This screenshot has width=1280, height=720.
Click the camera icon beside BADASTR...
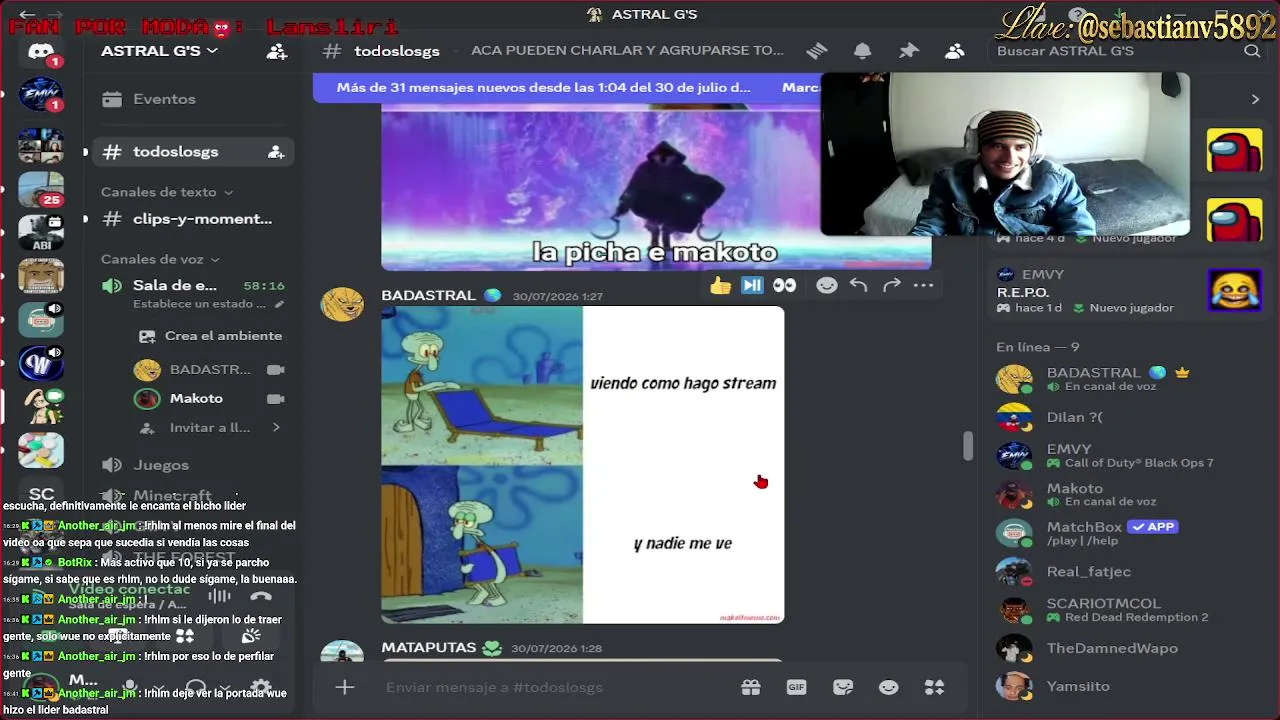pyautogui.click(x=276, y=370)
